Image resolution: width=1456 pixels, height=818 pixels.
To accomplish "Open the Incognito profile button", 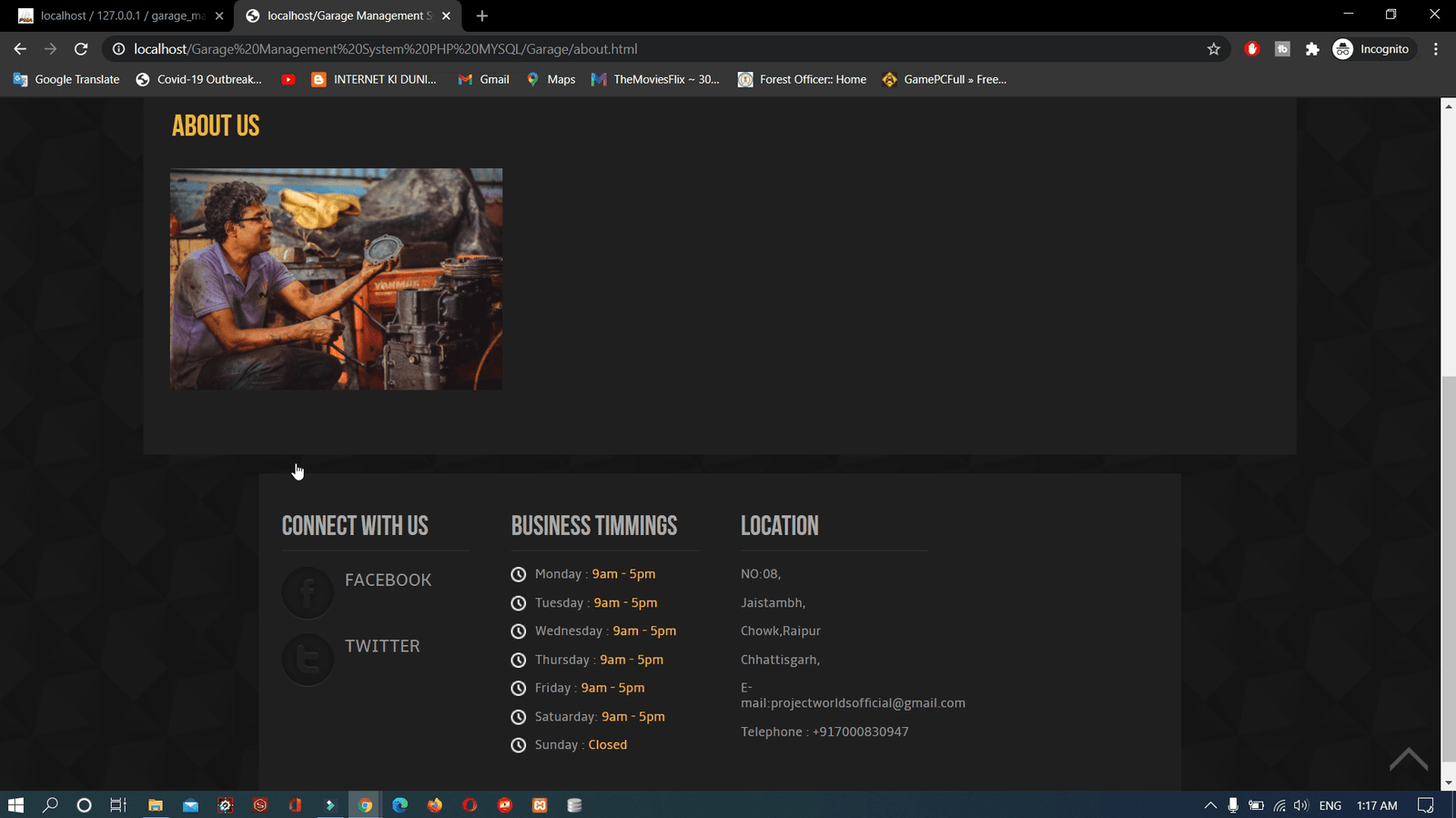I will (1370, 49).
